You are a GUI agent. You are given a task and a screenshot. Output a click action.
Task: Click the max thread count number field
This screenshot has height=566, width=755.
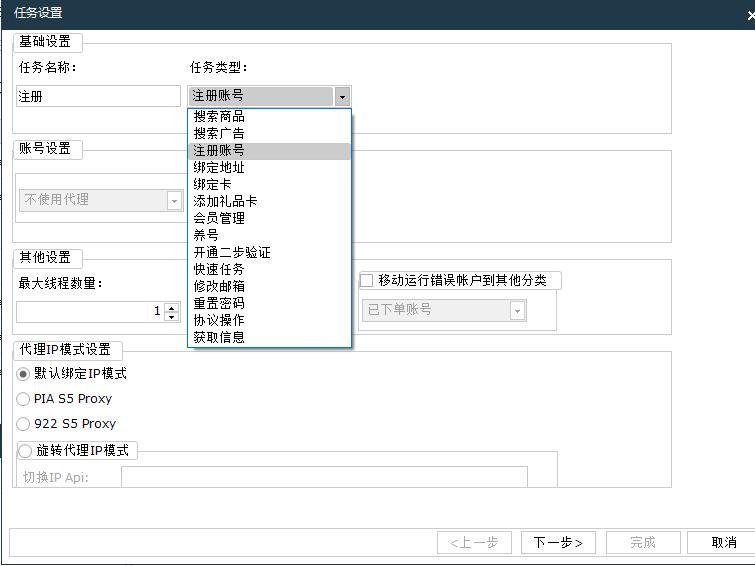(91, 312)
